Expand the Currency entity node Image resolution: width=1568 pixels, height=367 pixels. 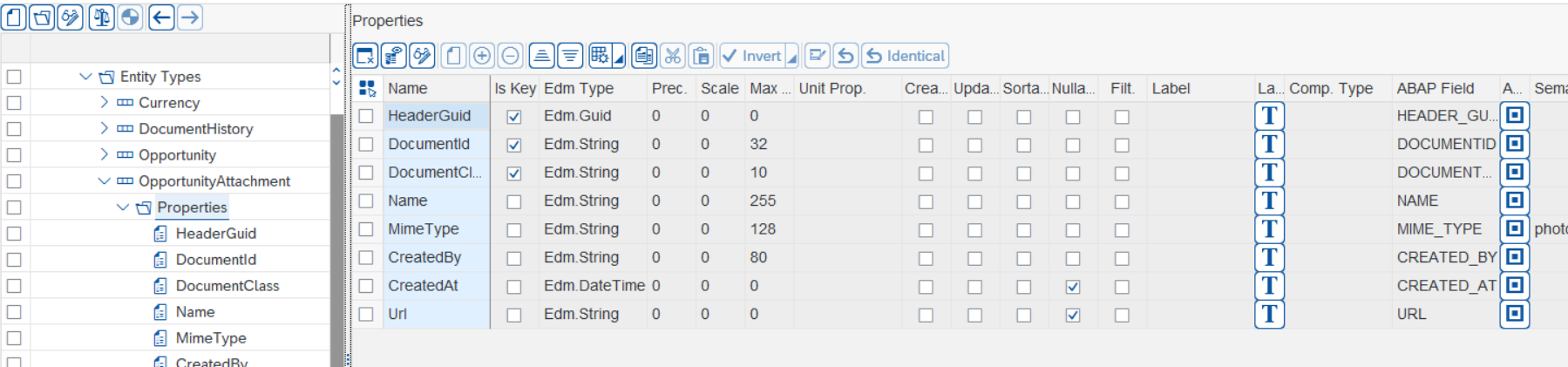coord(105,103)
